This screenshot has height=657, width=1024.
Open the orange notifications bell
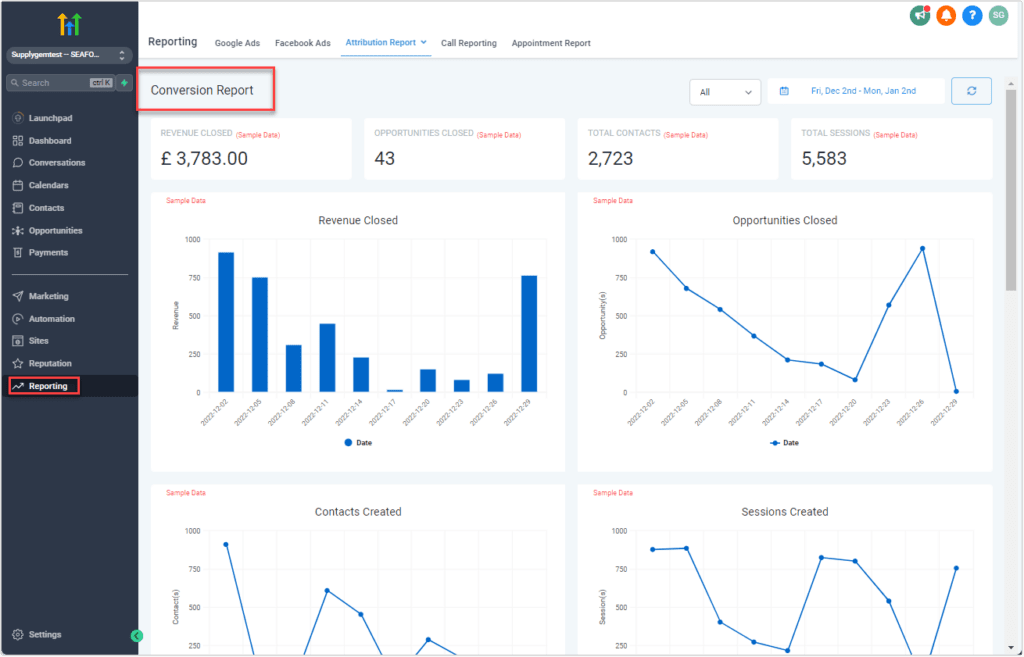click(x=946, y=15)
